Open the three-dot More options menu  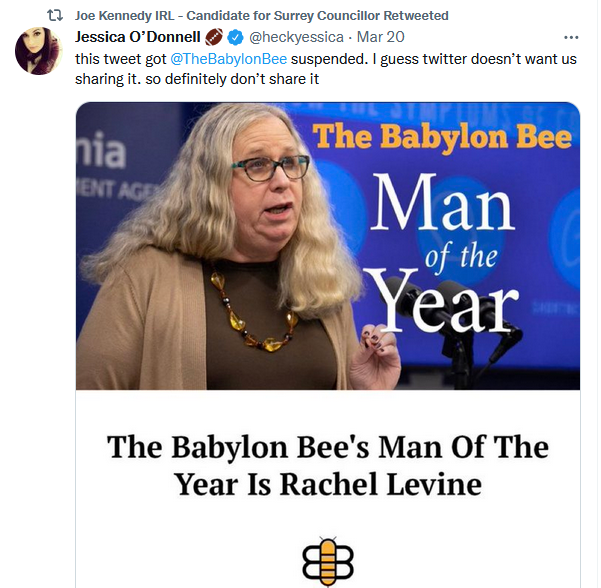pos(571,38)
